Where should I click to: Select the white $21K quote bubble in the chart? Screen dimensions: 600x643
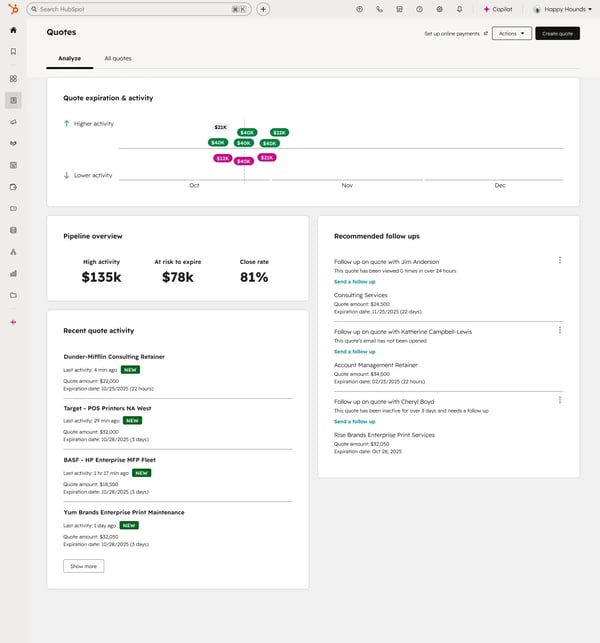pyautogui.click(x=220, y=127)
